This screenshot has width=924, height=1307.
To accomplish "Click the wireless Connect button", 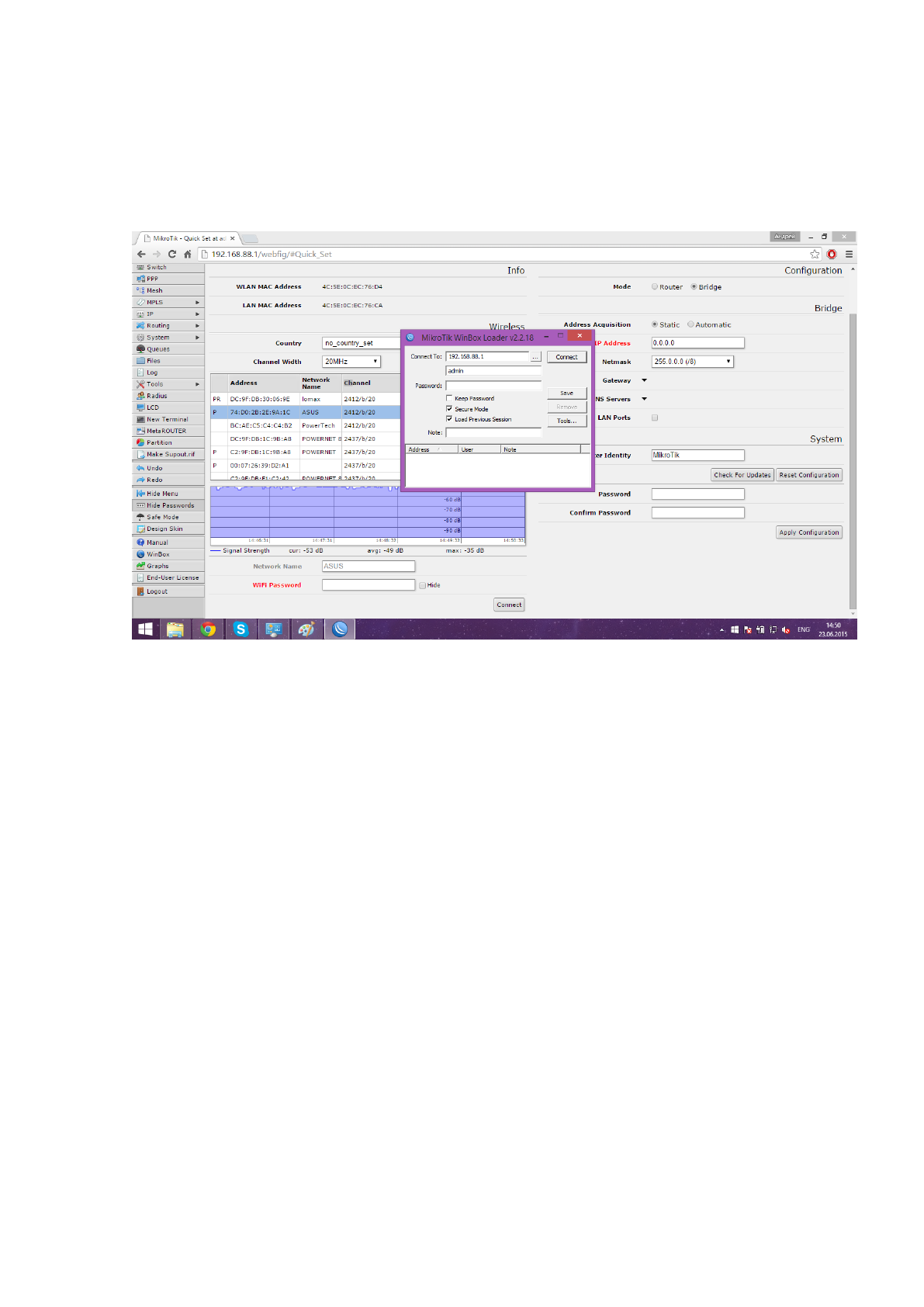I will click(x=510, y=605).
